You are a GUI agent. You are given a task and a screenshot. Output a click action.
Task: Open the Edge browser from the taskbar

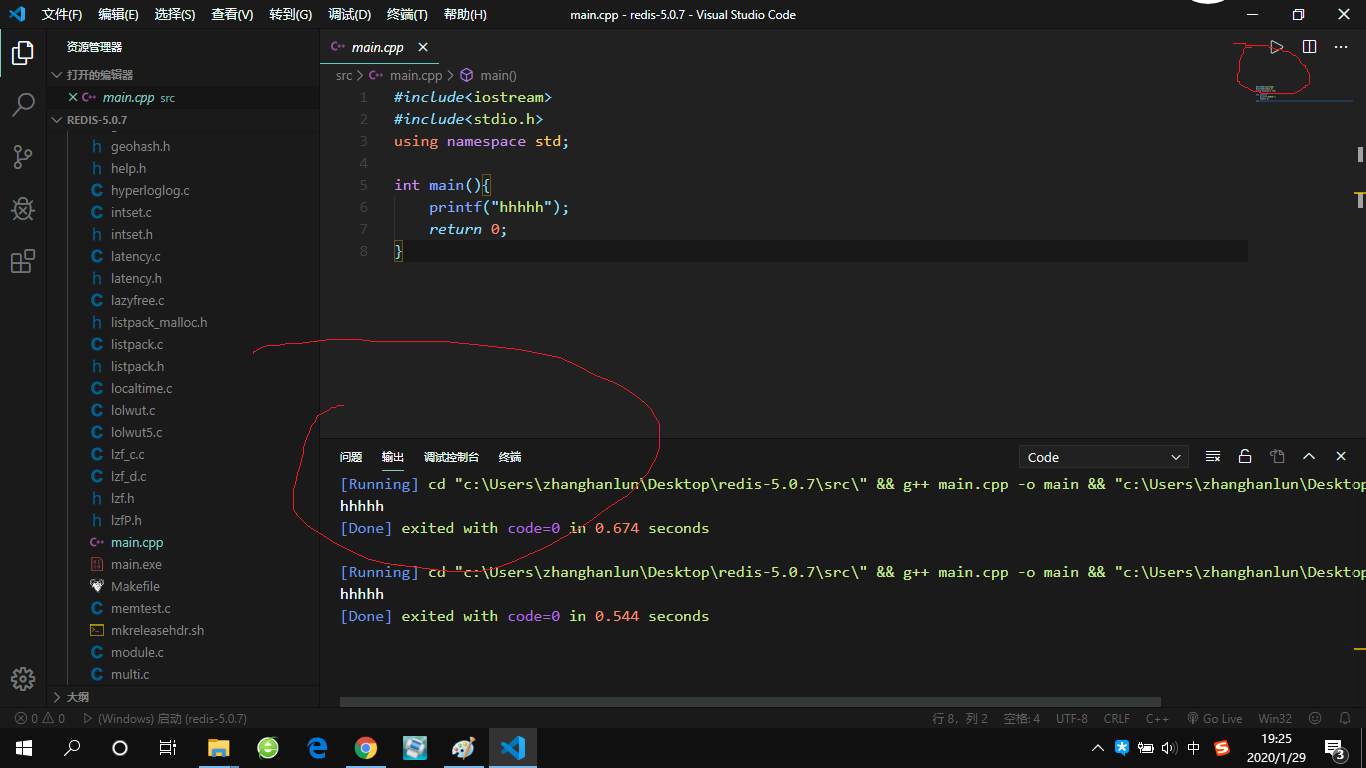point(317,748)
